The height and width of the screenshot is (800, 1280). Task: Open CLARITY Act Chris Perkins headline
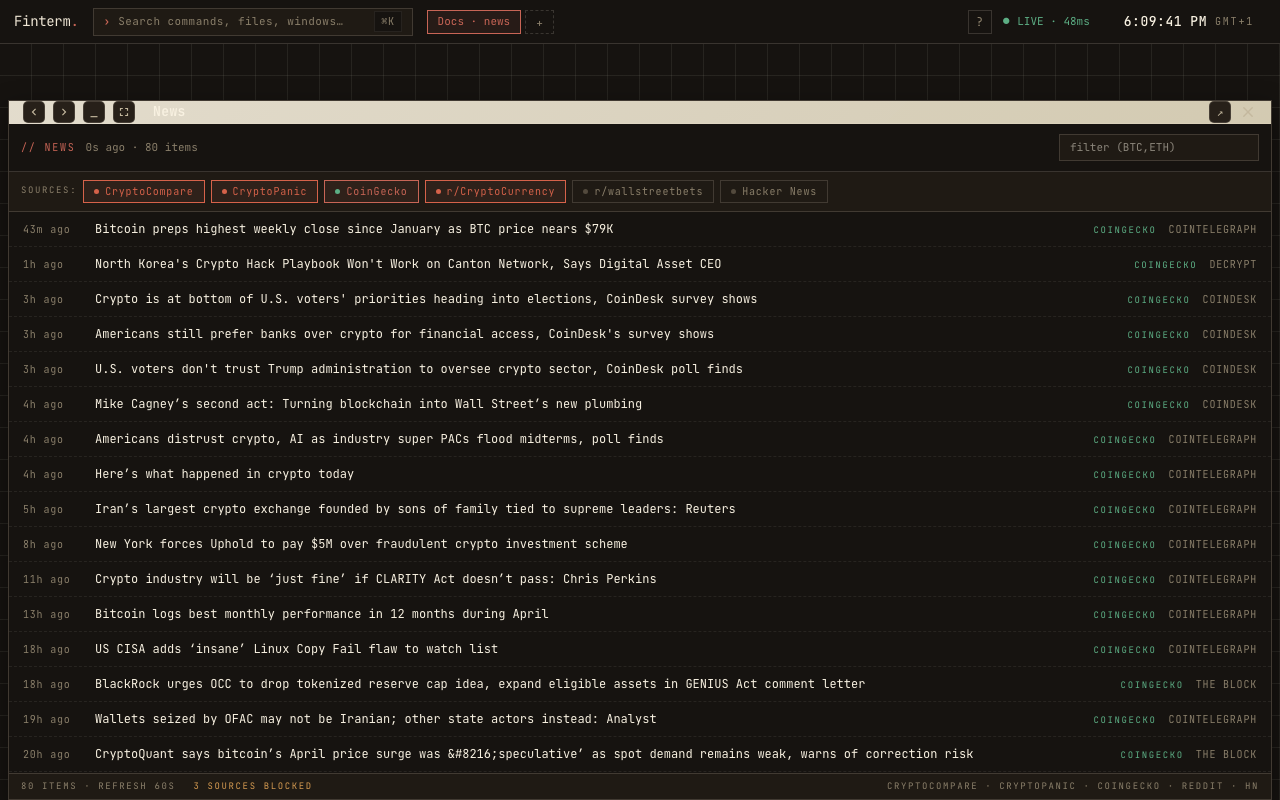[376, 580]
